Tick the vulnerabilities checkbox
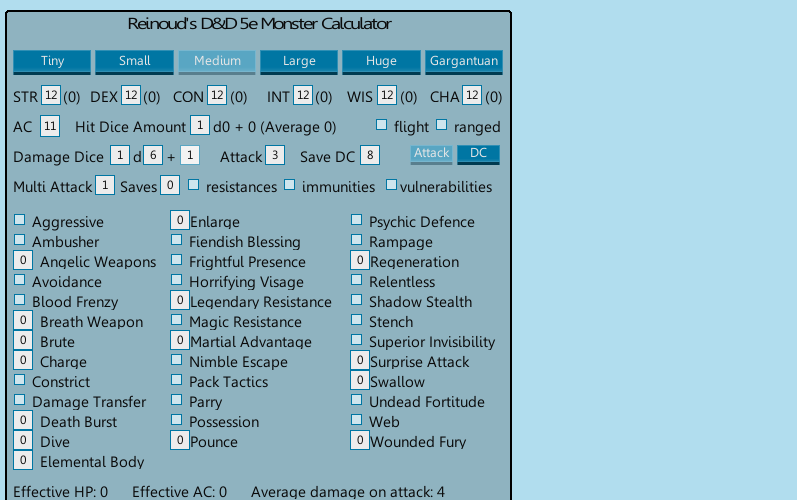This screenshot has height=500, width=797. [x=391, y=184]
